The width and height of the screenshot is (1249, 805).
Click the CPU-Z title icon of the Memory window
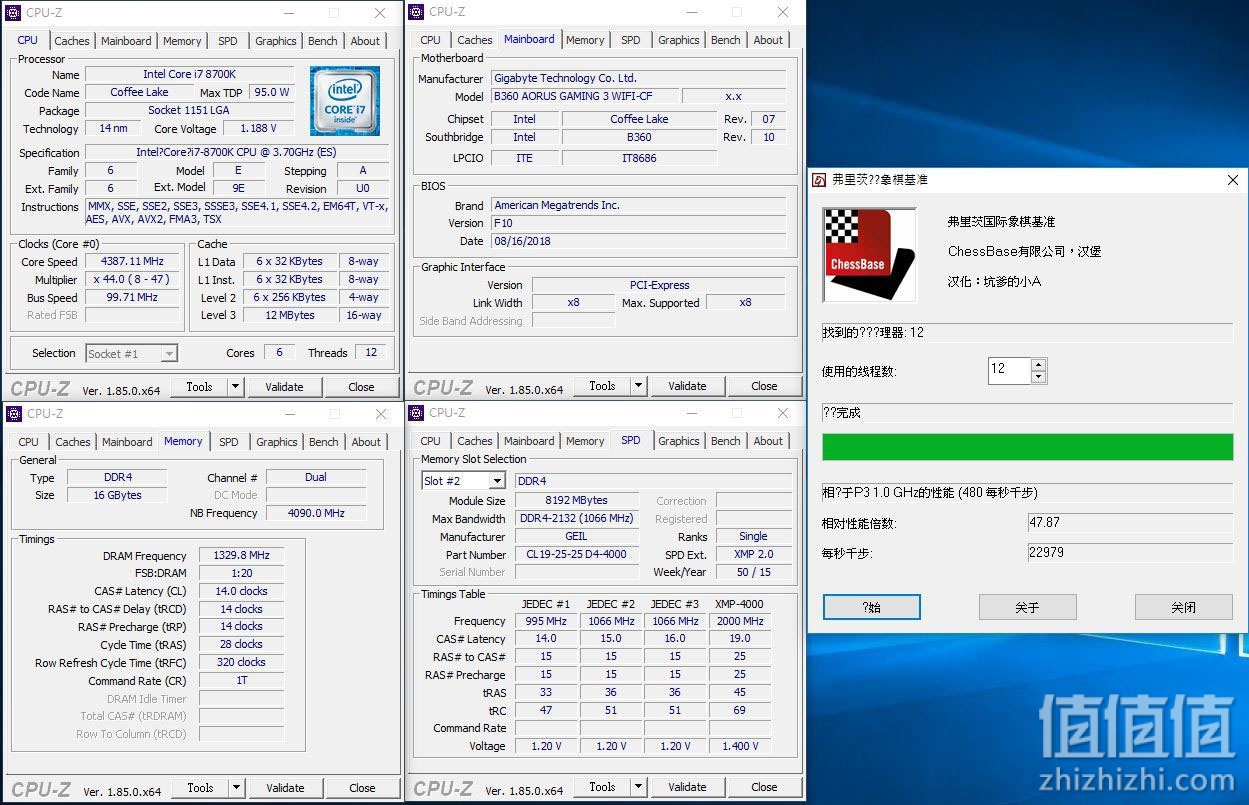[x=15, y=414]
